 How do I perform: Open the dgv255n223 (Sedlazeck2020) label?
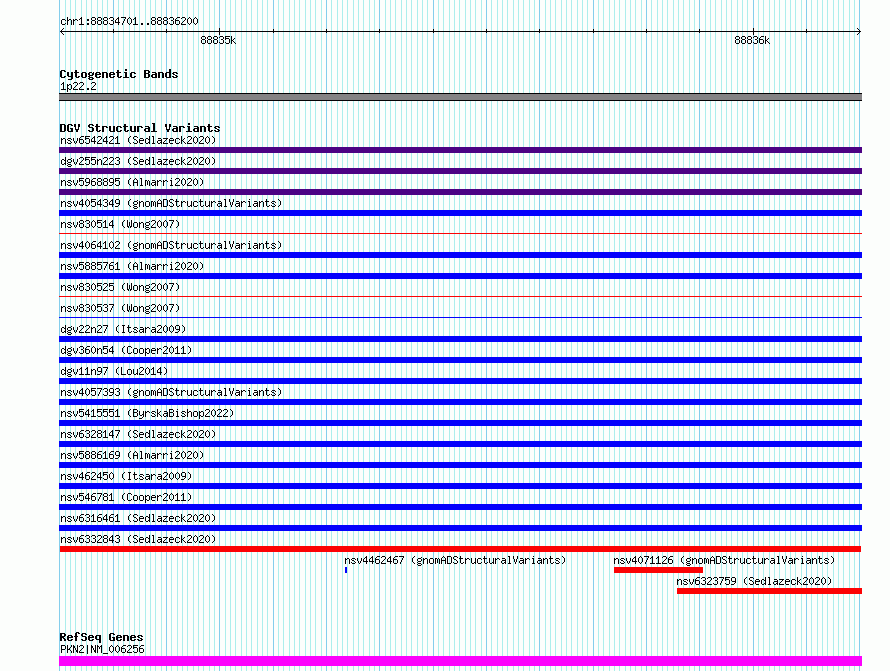(x=138, y=161)
